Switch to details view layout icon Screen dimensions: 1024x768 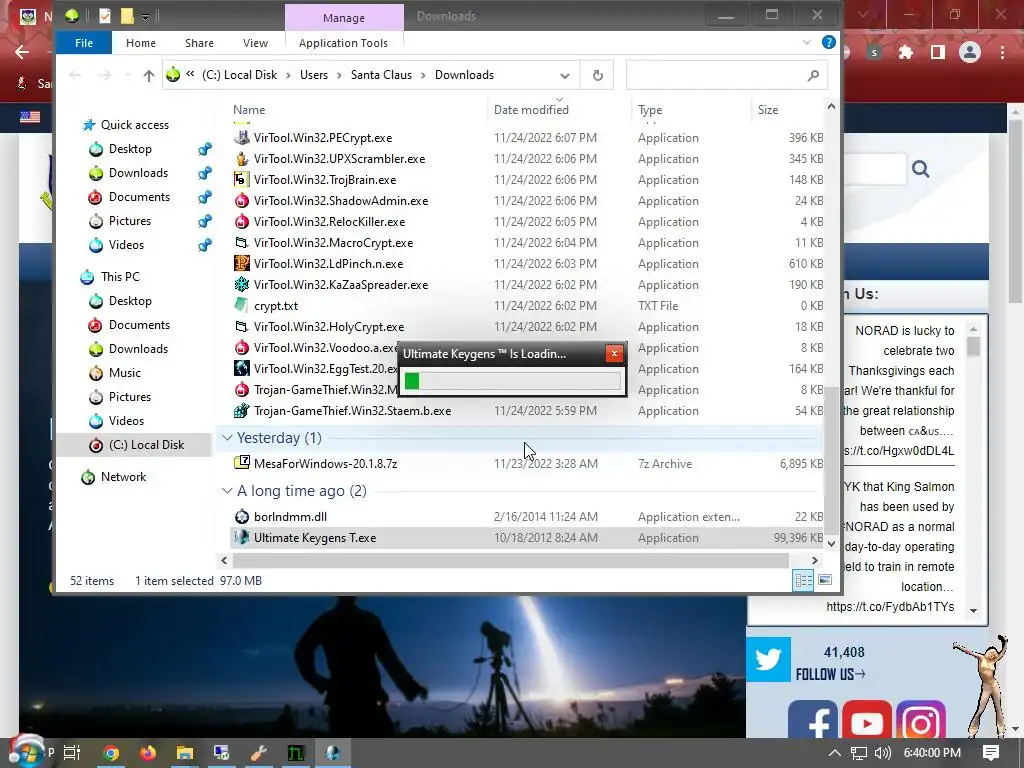pos(803,580)
